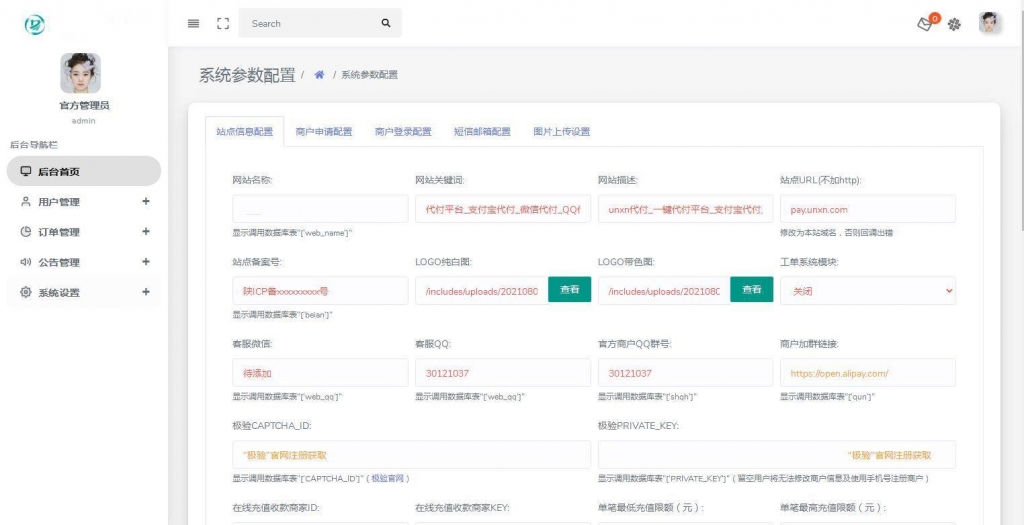The image size is (1024, 525).
Task: Click 查看 button for LOGO纯白图
Action: click(x=569, y=290)
